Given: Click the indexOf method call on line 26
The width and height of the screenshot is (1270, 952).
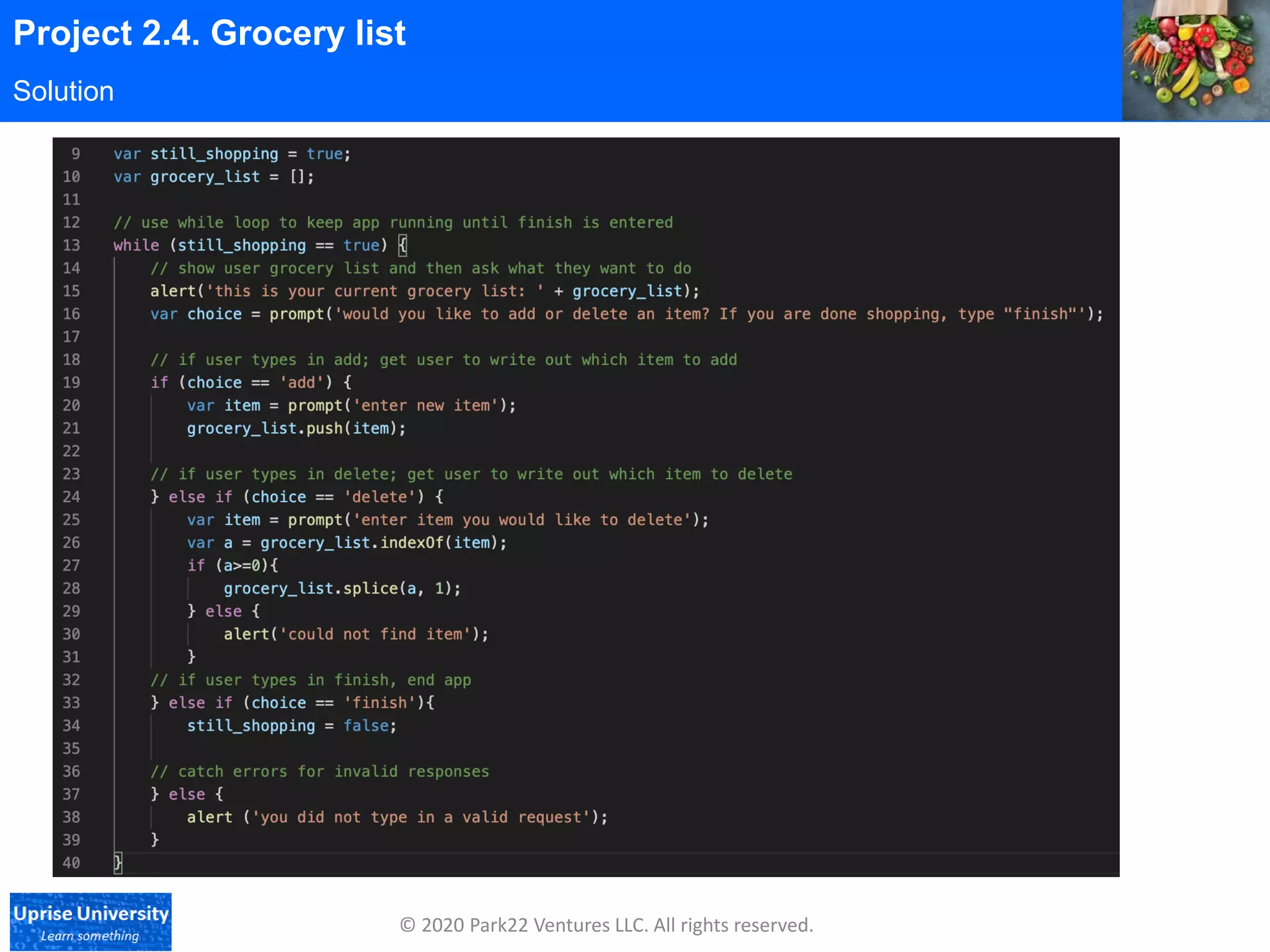Looking at the screenshot, I should click(x=411, y=543).
